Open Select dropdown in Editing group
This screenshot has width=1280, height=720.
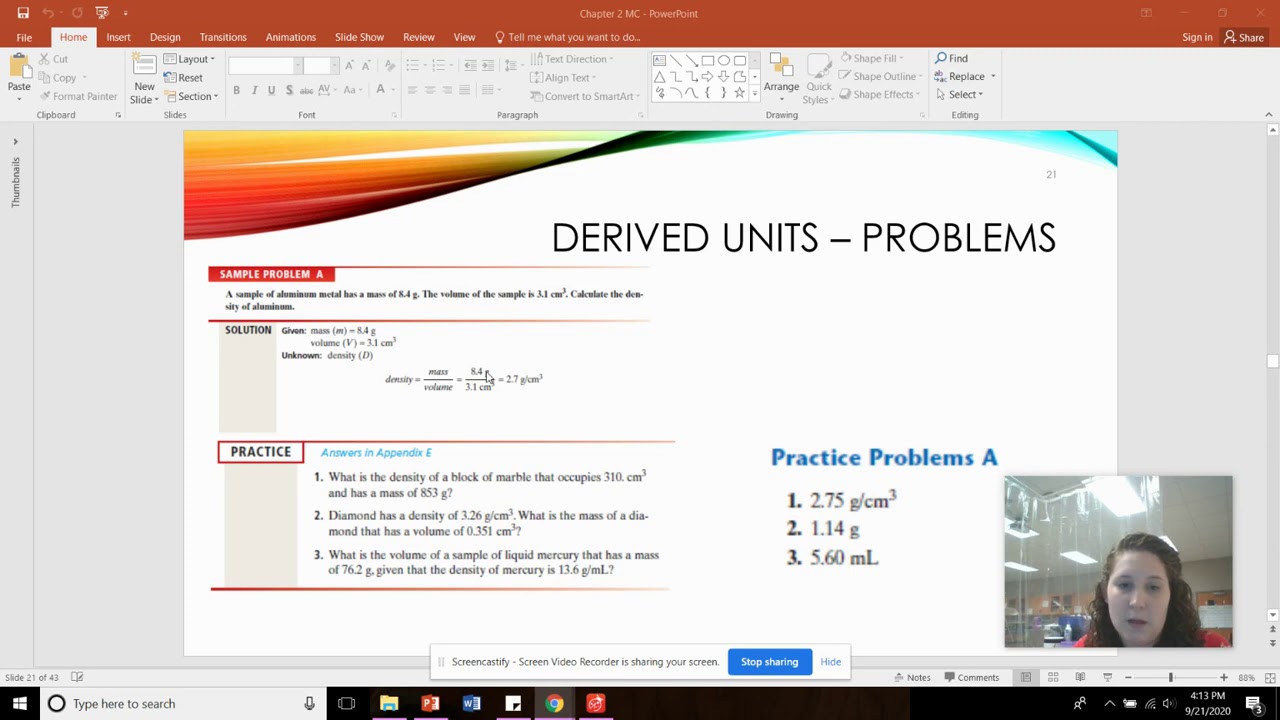tap(960, 94)
